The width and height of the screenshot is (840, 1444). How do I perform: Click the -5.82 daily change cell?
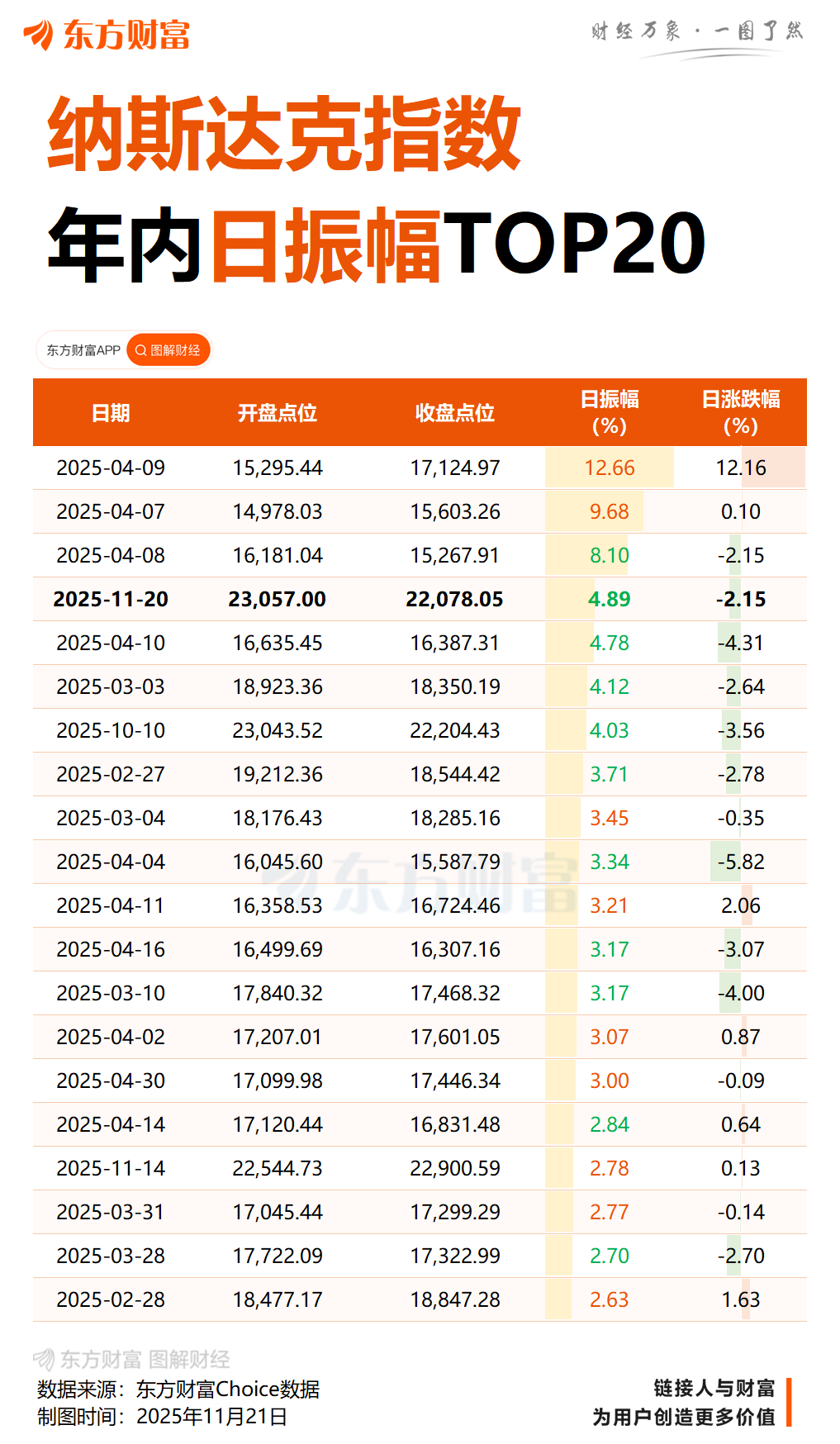pyautogui.click(x=740, y=862)
